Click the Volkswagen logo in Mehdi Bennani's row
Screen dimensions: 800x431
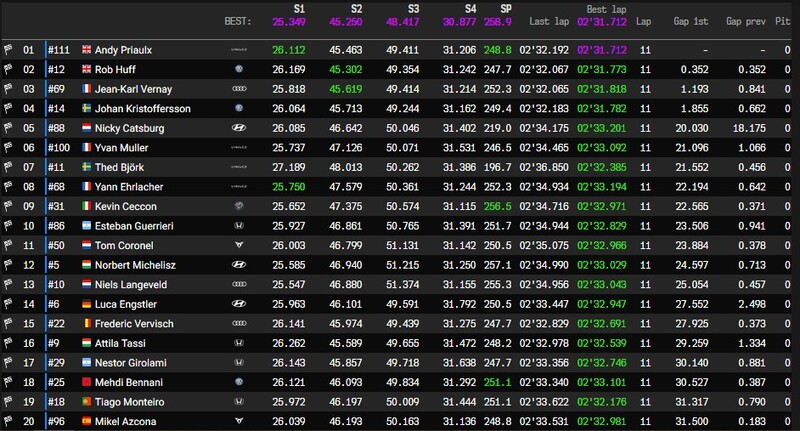[239, 382]
